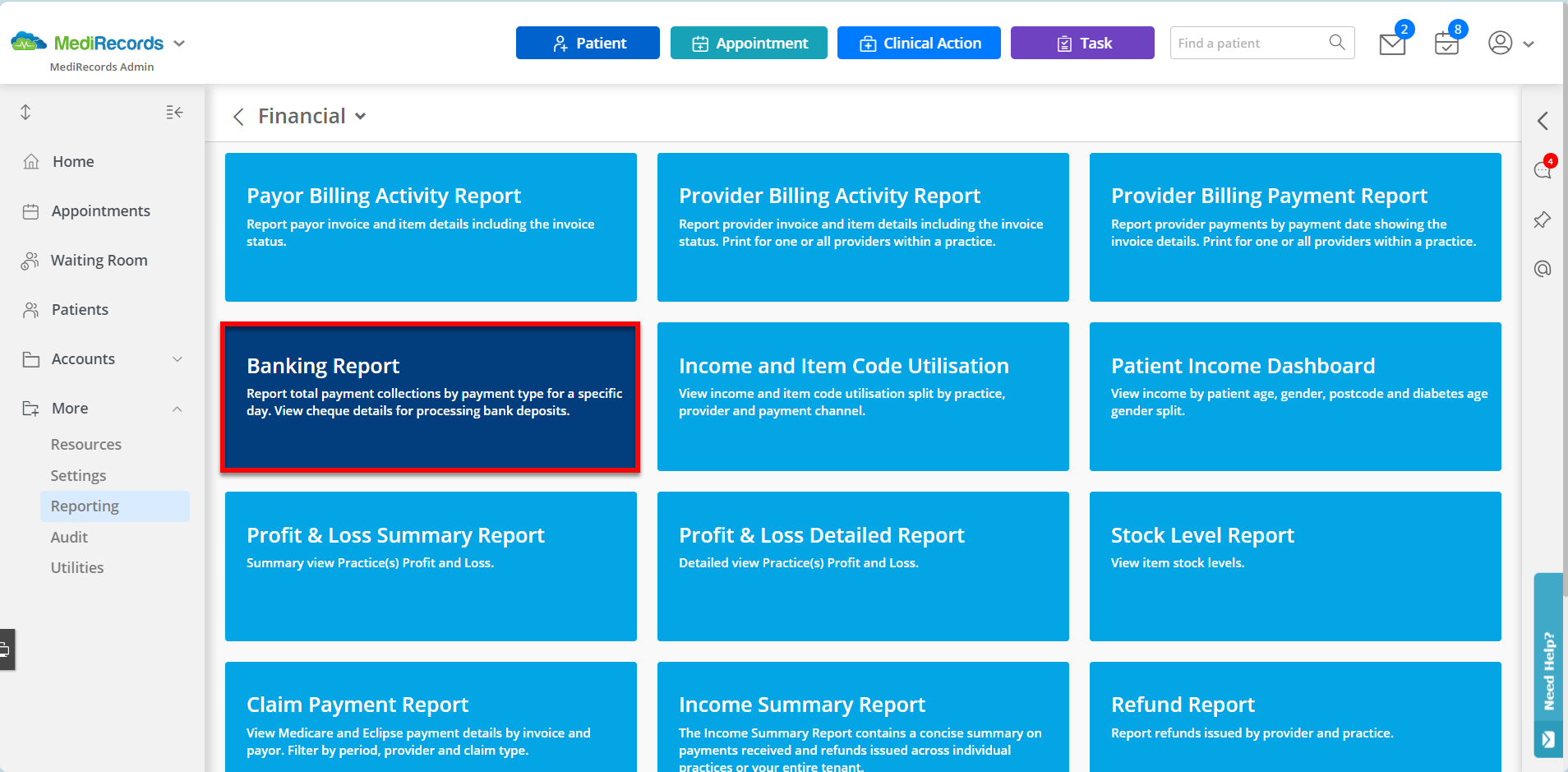Screen dimensions: 1568x772
Task: Click the Patients person icon
Action: pyautogui.click(x=31, y=310)
